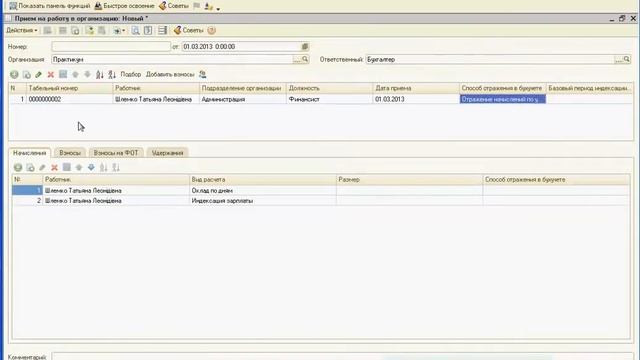Click the move up arrow in accruals toolbar
The height and width of the screenshot is (360, 640).
pyautogui.click(x=79, y=168)
